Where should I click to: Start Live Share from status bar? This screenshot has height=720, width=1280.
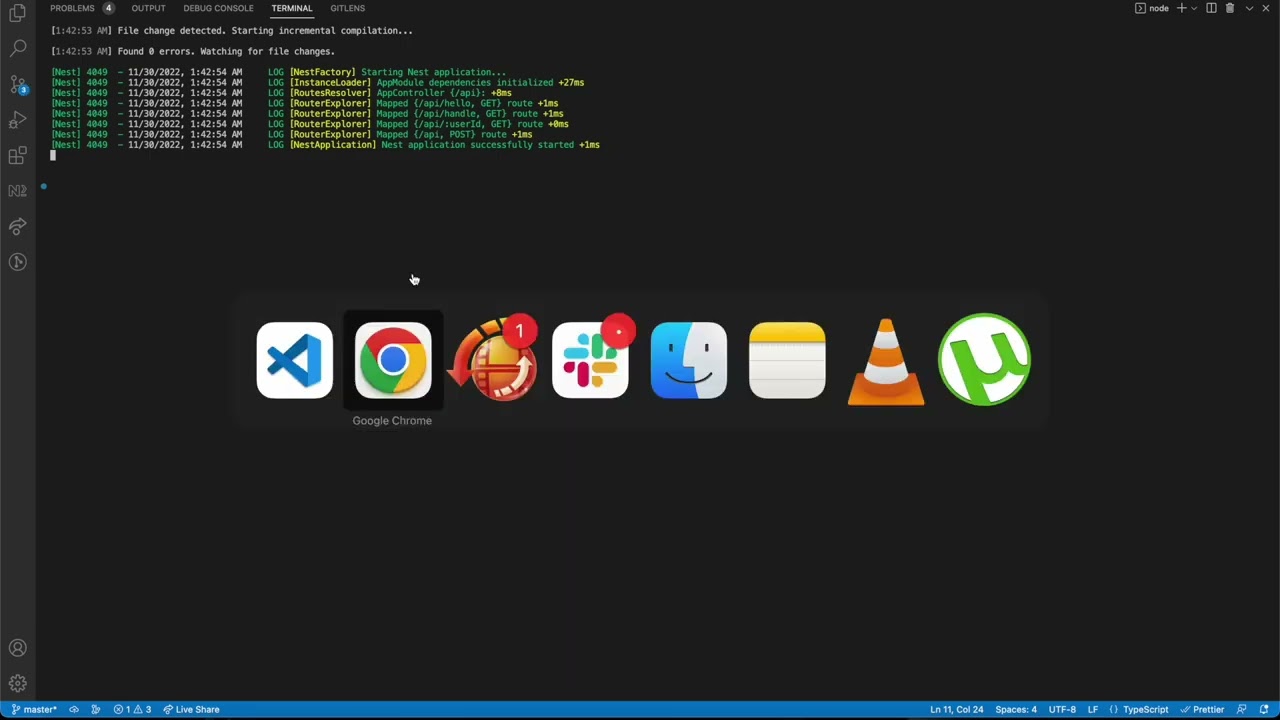[x=191, y=709]
